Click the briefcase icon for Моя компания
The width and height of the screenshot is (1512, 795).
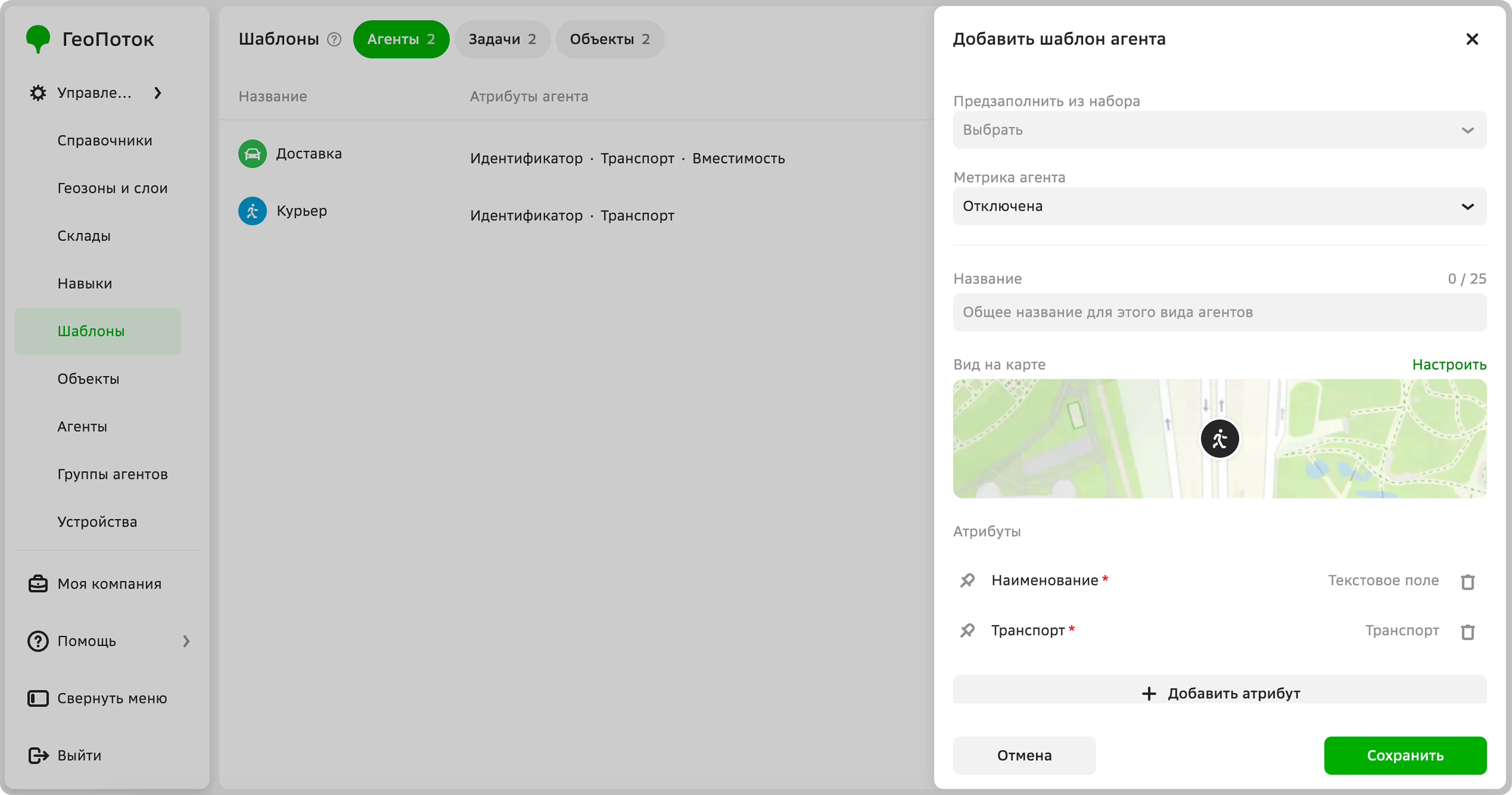[x=38, y=584]
